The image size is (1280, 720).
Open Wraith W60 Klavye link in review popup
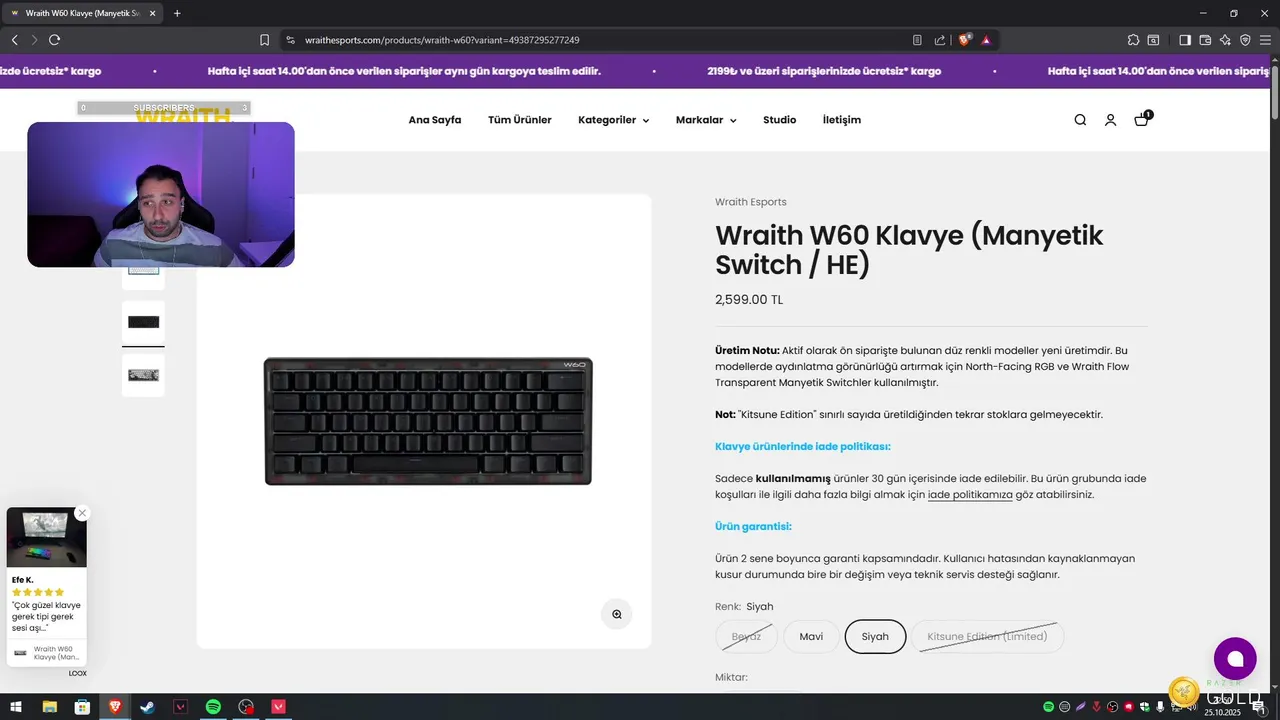[47, 653]
